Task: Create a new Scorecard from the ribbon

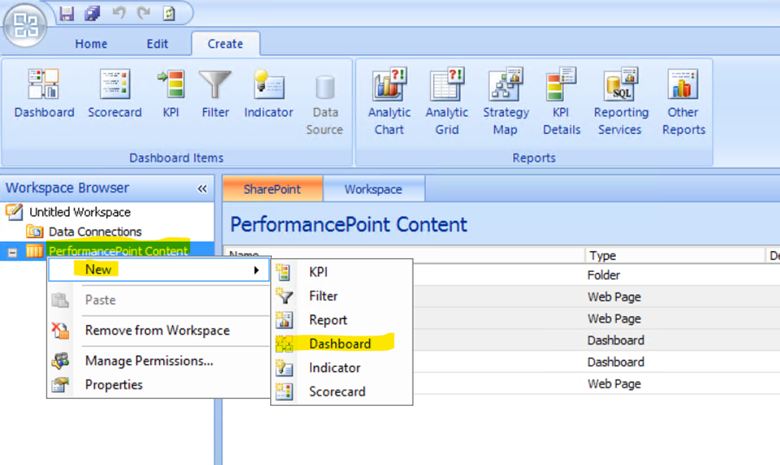Action: click(x=115, y=94)
